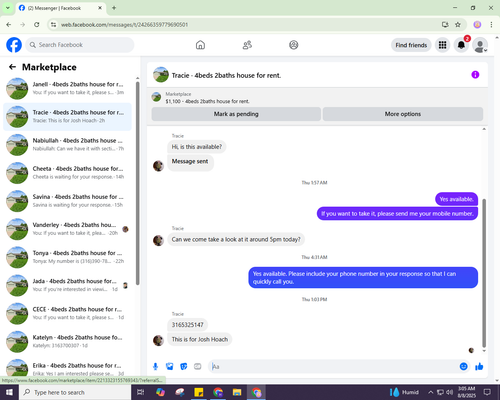Click Mark as pending
Screen dimensions: 500x400
tap(236, 114)
